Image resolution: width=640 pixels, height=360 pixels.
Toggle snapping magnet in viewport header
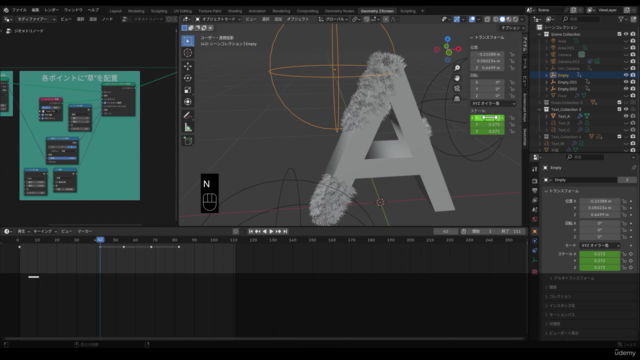pos(367,19)
